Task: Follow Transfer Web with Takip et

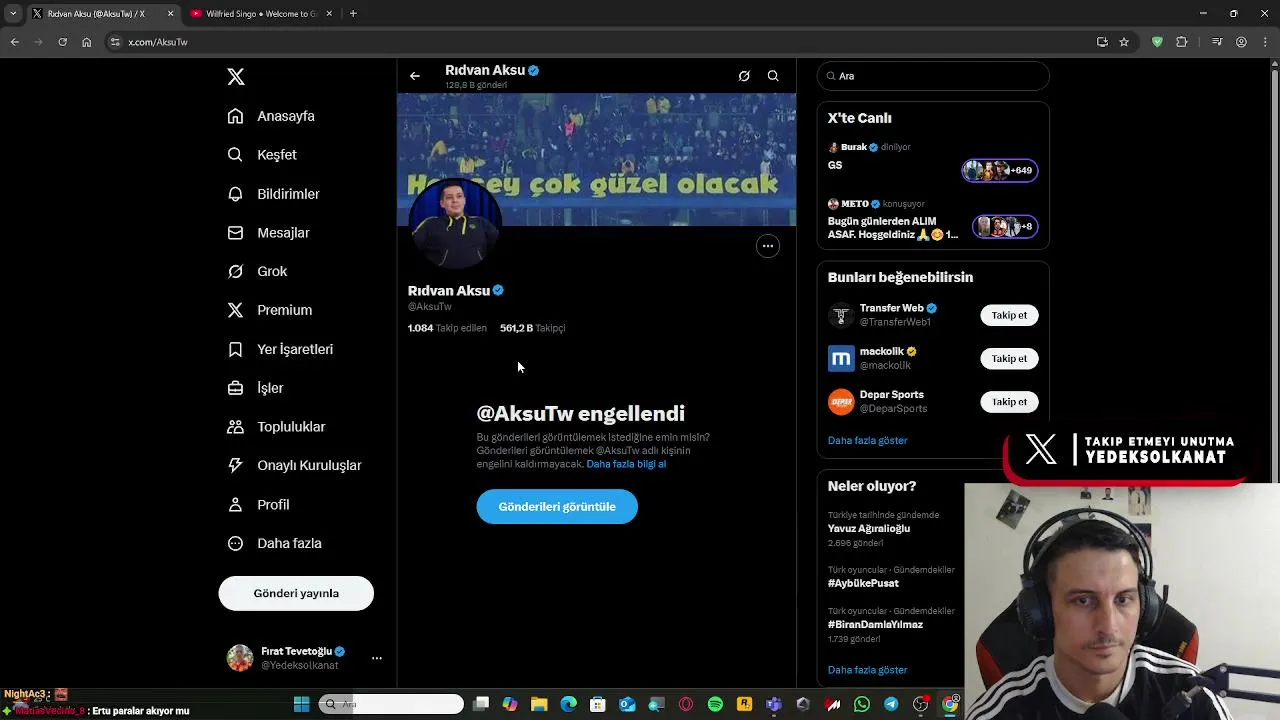Action: [x=1009, y=315]
